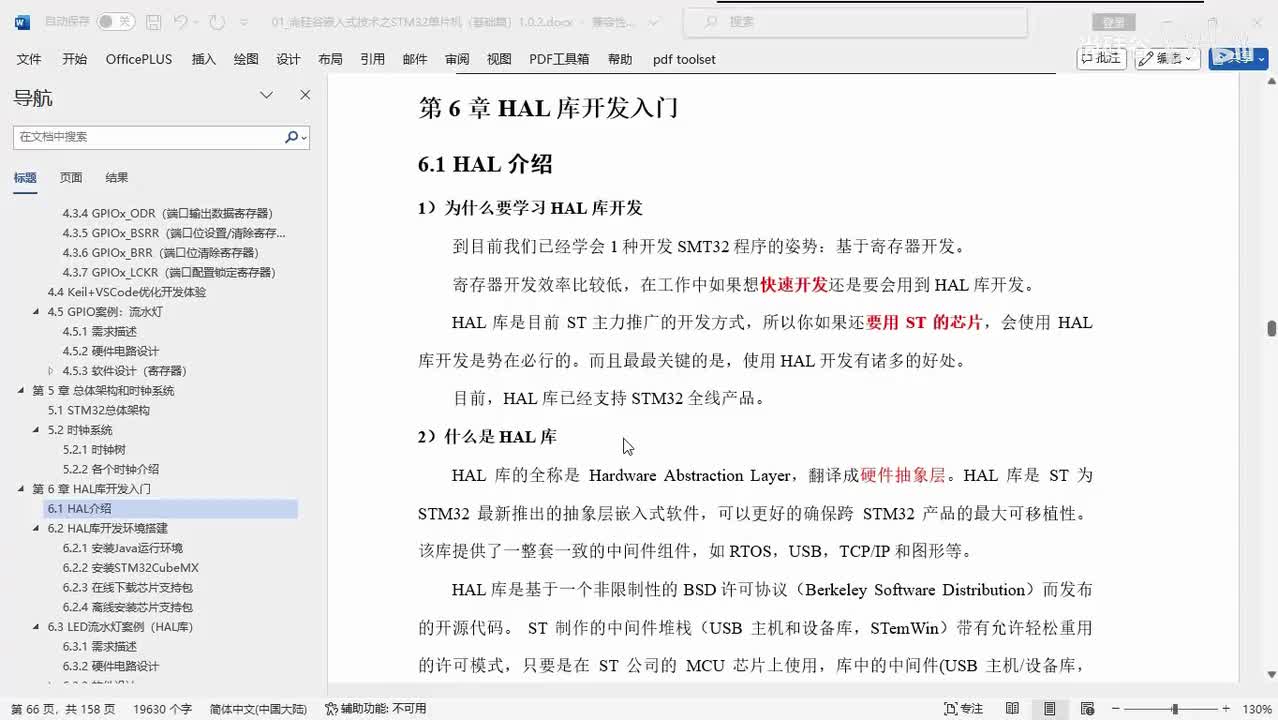The width and height of the screenshot is (1278, 720).
Task: Switch to the 设计 ribbon tab
Action: coord(288,59)
